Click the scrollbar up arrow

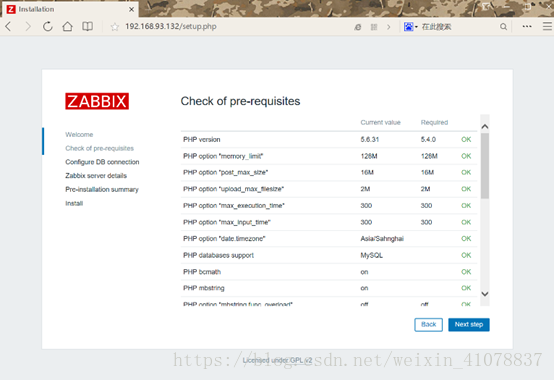tap(485, 126)
